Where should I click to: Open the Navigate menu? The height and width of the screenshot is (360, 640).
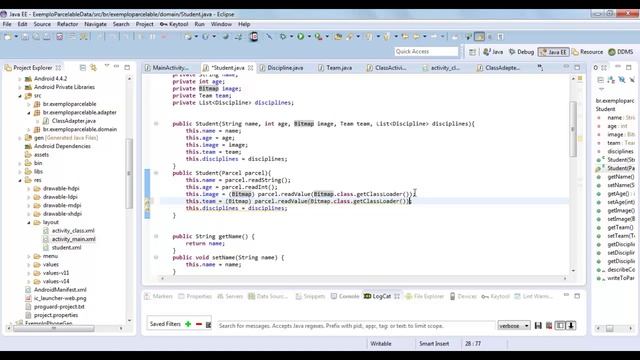pyautogui.click(x=95, y=24)
